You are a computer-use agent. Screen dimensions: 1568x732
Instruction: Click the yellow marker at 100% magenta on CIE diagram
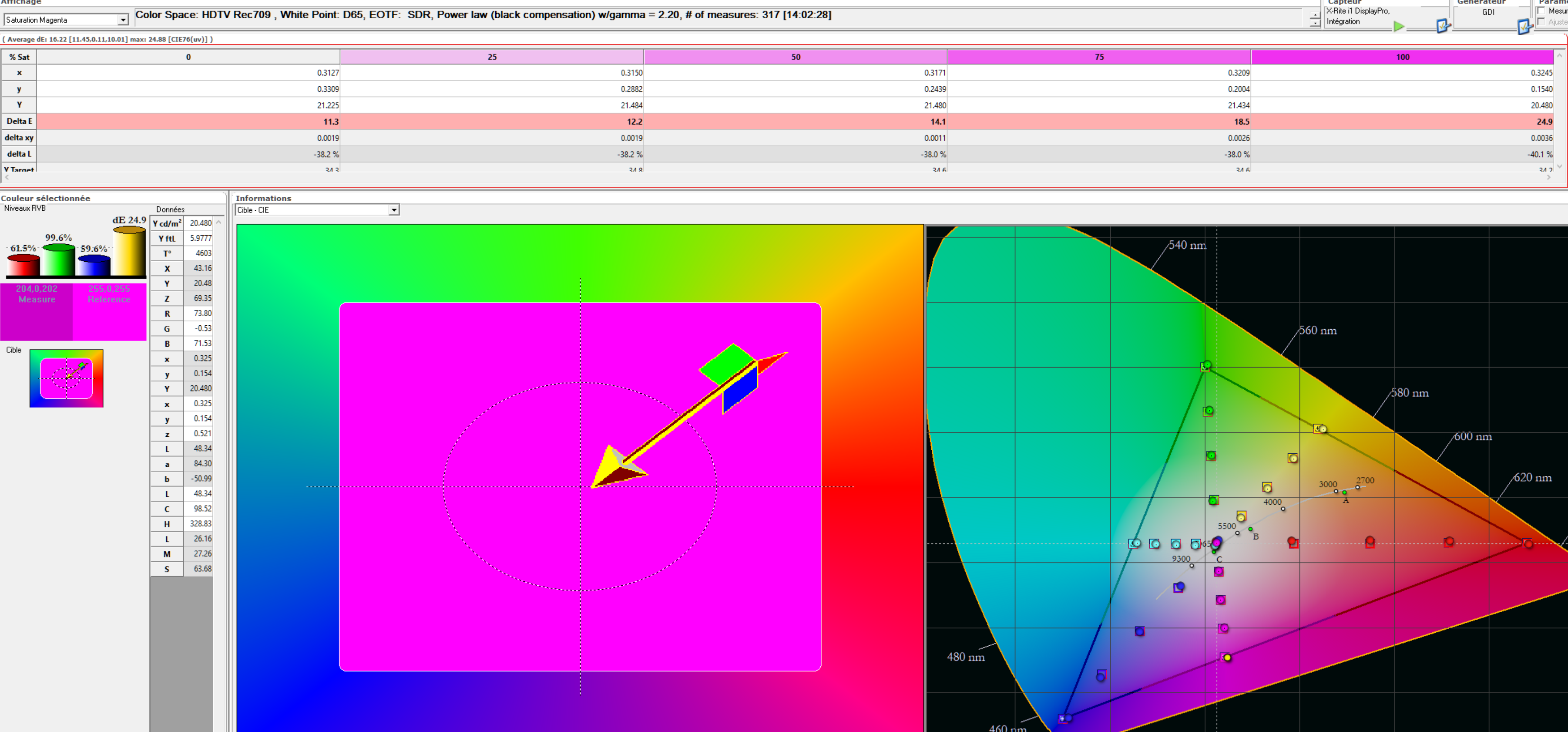click(x=1227, y=657)
